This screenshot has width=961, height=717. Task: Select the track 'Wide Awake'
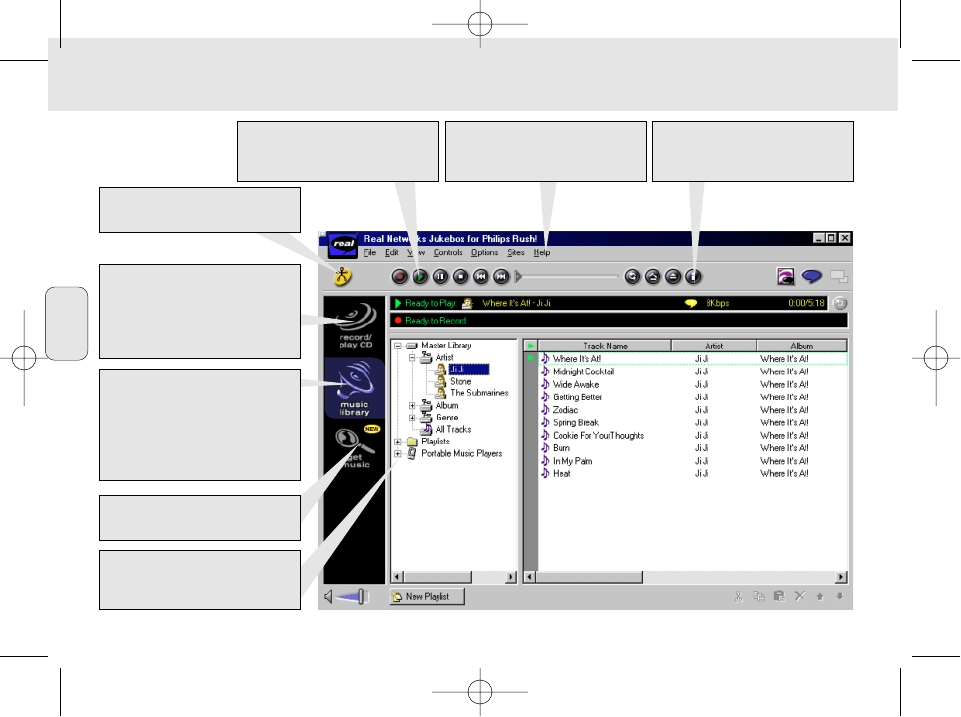pos(575,384)
